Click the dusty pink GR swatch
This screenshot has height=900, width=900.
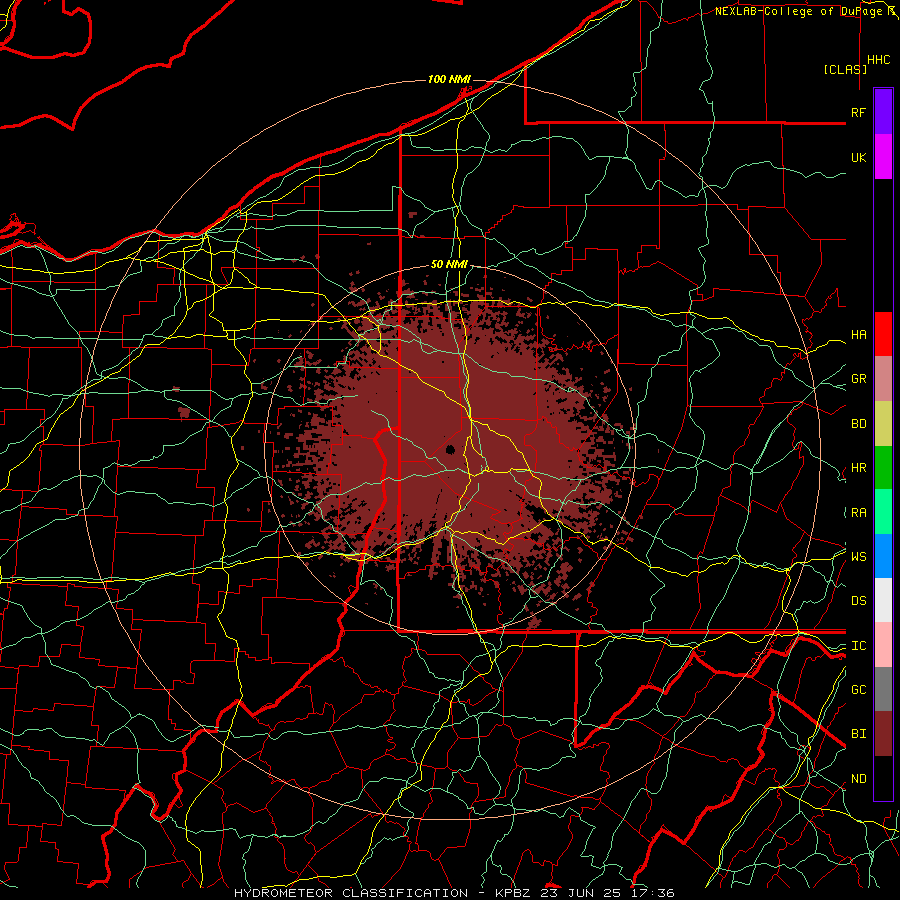pos(883,379)
